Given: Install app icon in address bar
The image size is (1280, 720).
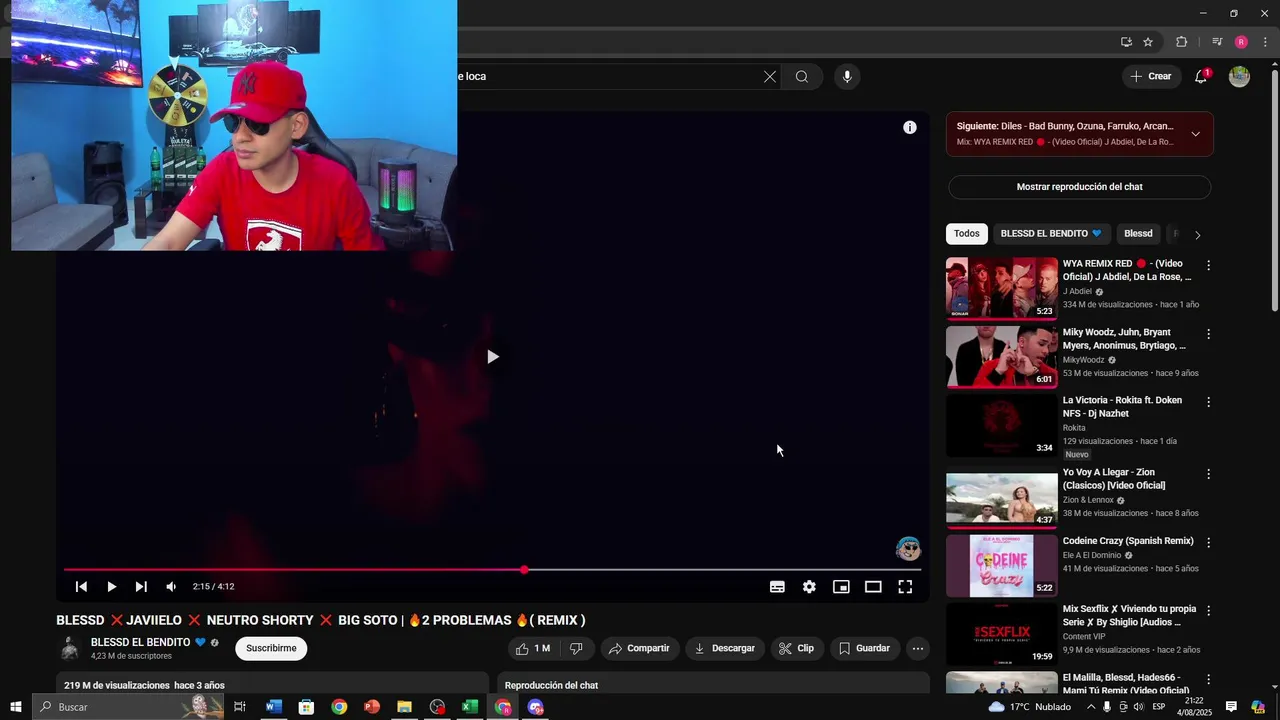Looking at the screenshot, I should pos(1126,42).
